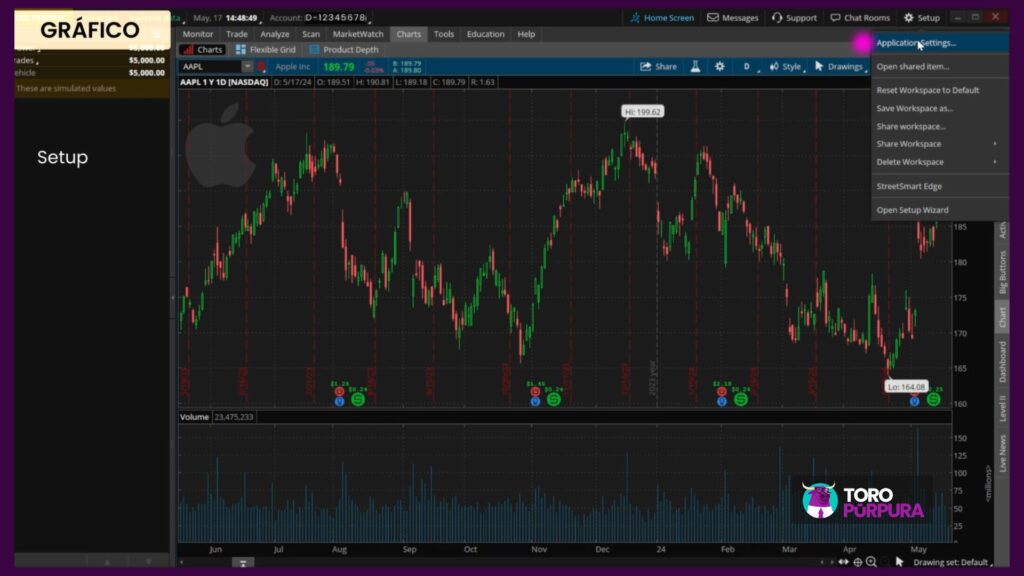Click the August green earnings S marker
This screenshot has height=576, width=1024.
pyautogui.click(x=358, y=399)
